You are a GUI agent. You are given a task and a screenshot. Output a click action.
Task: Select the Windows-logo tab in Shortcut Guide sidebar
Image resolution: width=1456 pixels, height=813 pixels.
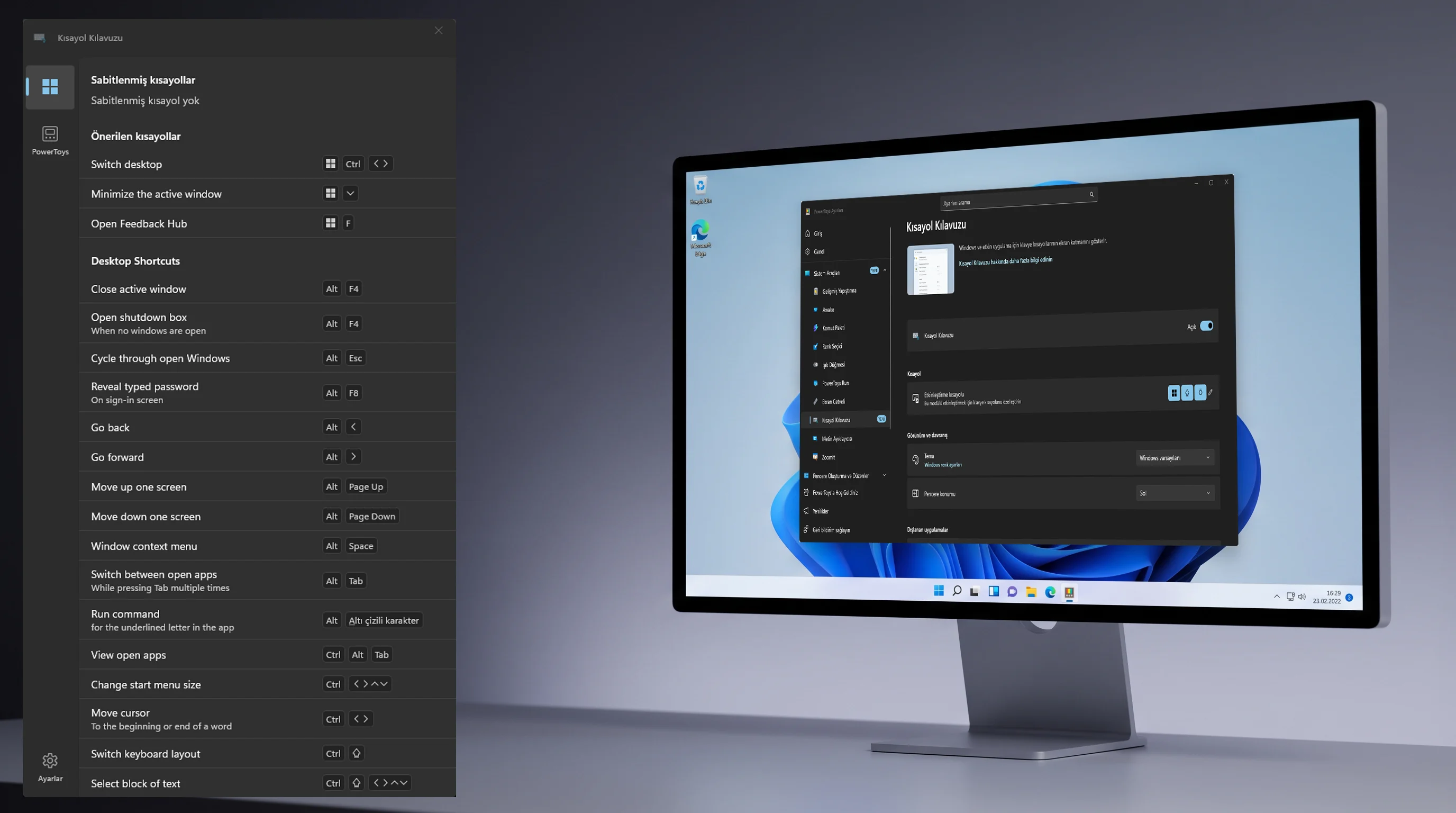click(50, 86)
